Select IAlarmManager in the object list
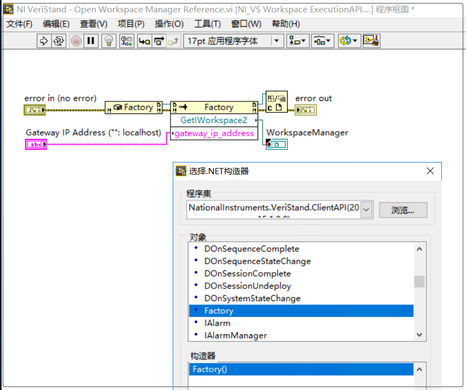Image resolution: width=466 pixels, height=390 pixels. [235, 335]
